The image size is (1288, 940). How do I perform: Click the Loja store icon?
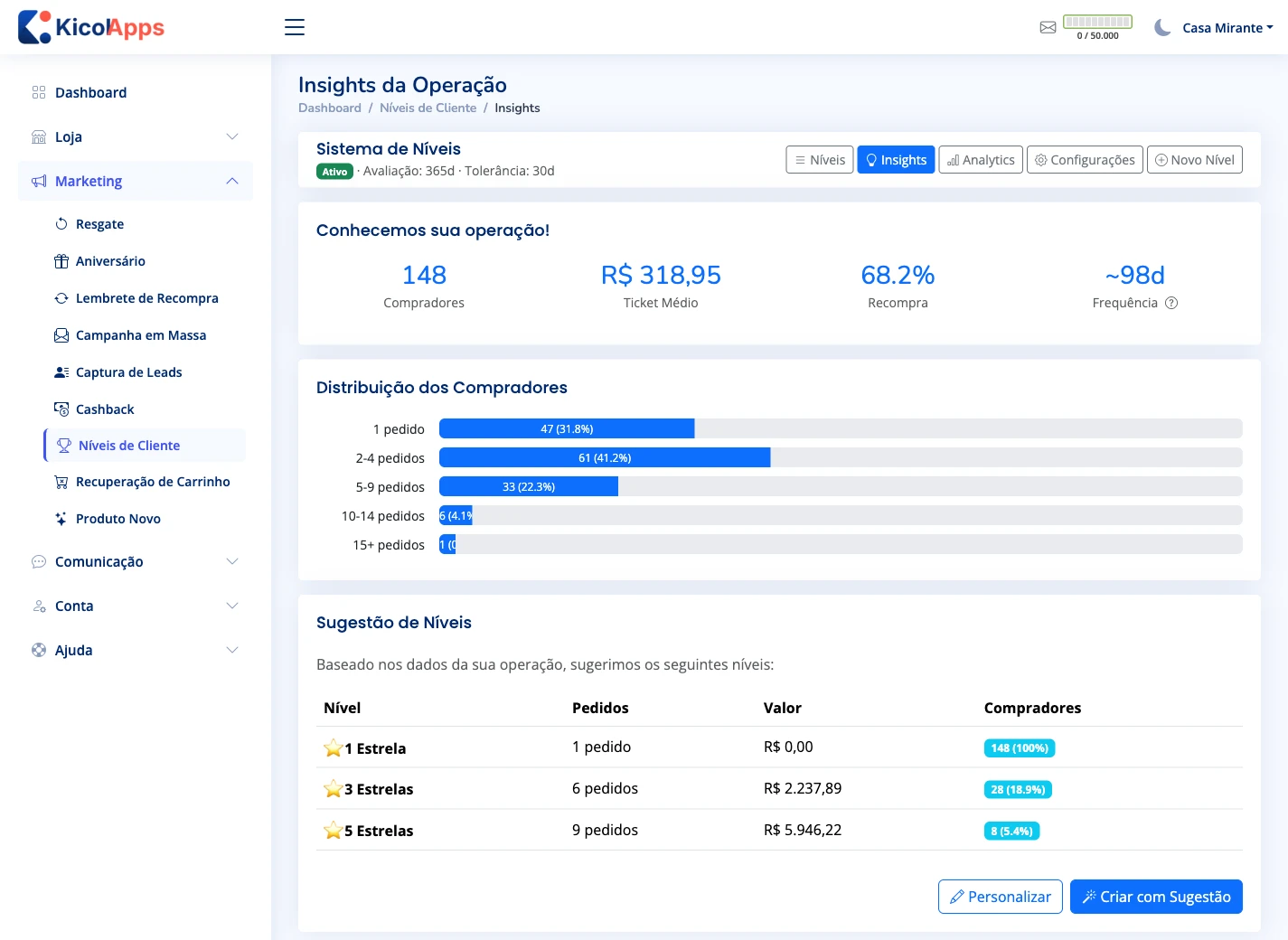39,136
